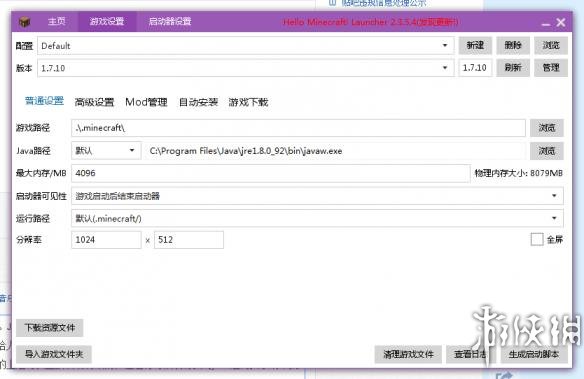Open the 游戏下载 sub-tab
The image size is (584, 379).
coord(248,102)
